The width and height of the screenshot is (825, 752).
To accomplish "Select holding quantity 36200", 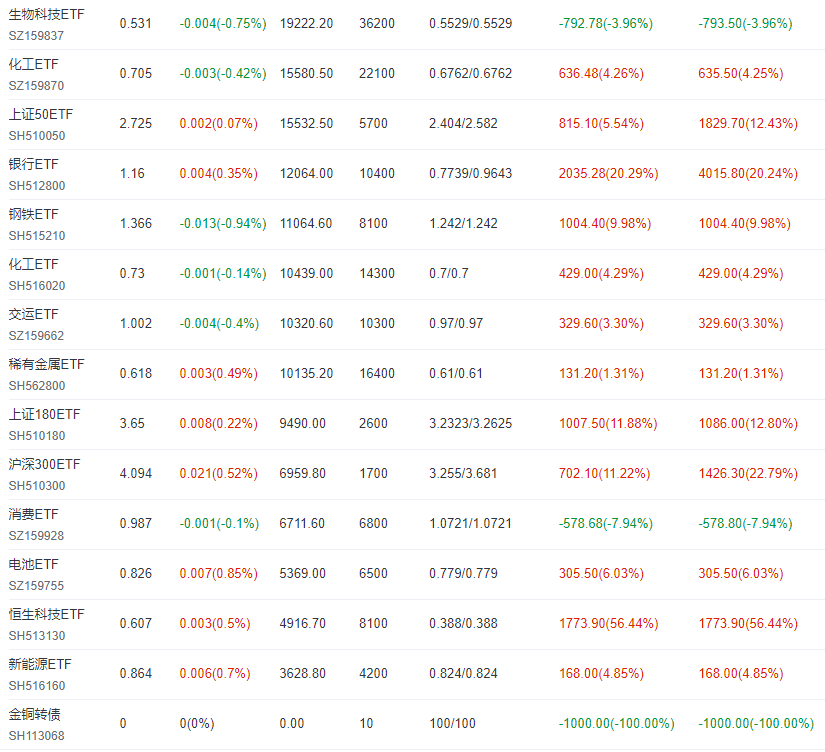I will [377, 24].
